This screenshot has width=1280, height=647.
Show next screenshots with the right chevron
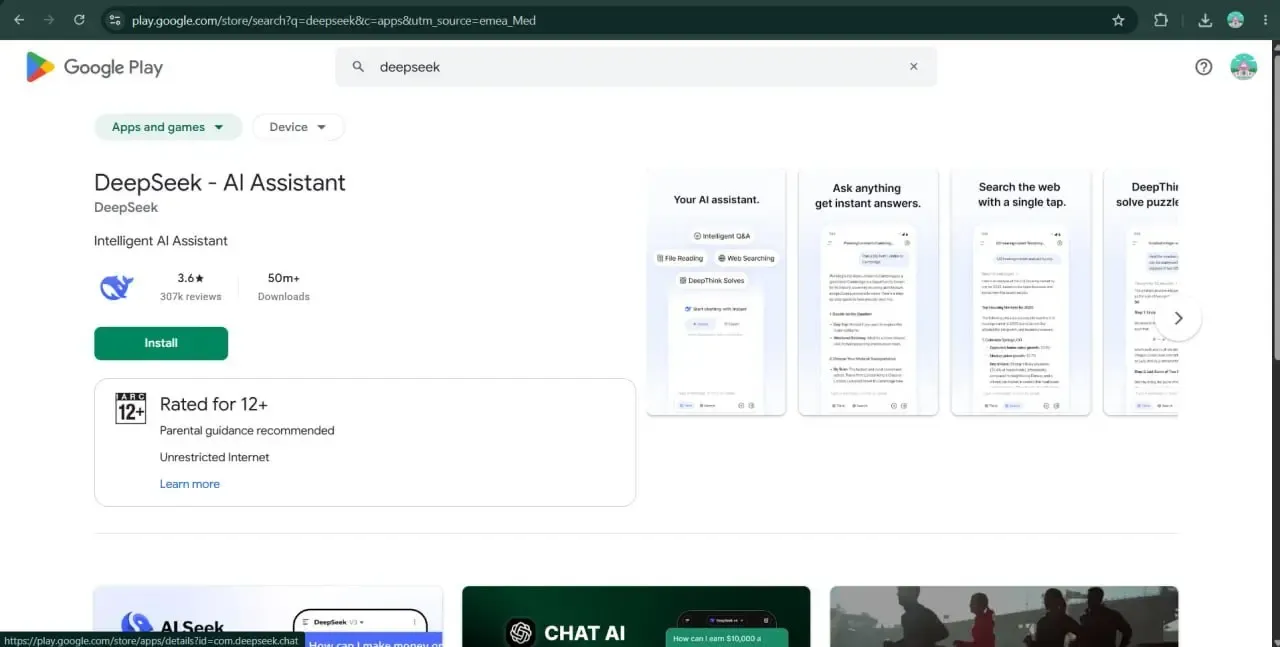[1178, 318]
